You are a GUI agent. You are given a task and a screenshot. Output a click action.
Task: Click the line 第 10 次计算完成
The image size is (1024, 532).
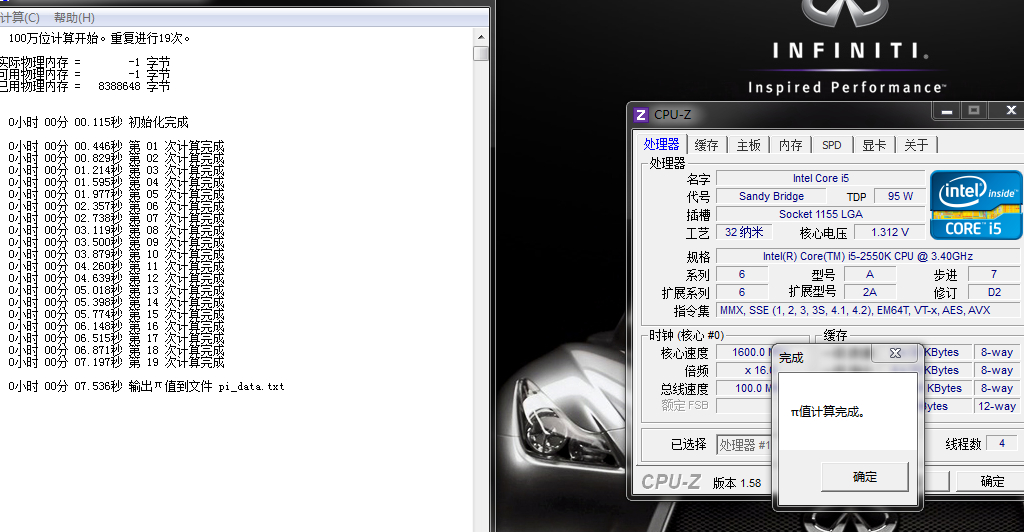pyautogui.click(x=116, y=254)
